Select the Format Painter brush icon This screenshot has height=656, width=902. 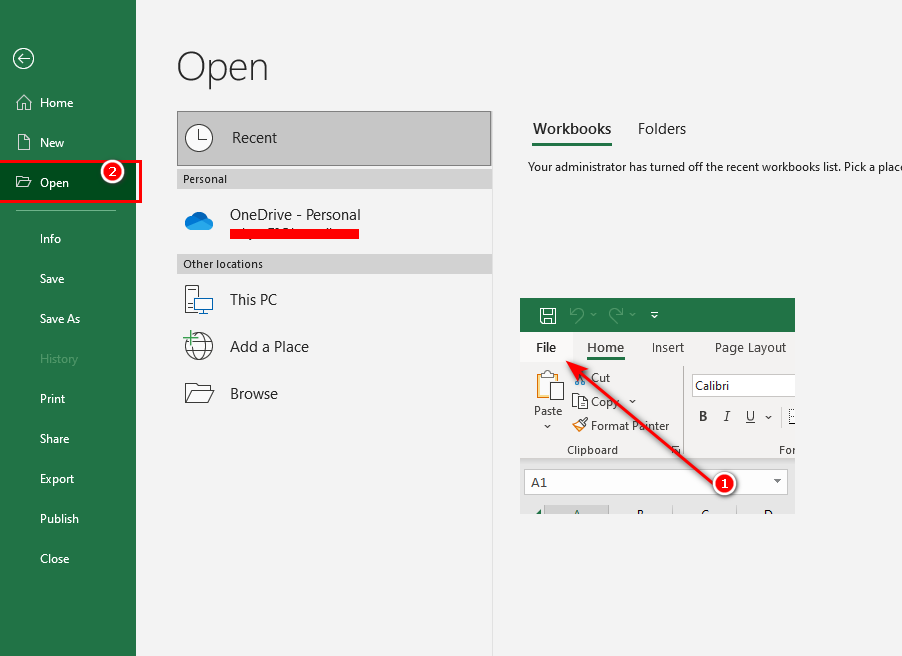(x=580, y=425)
